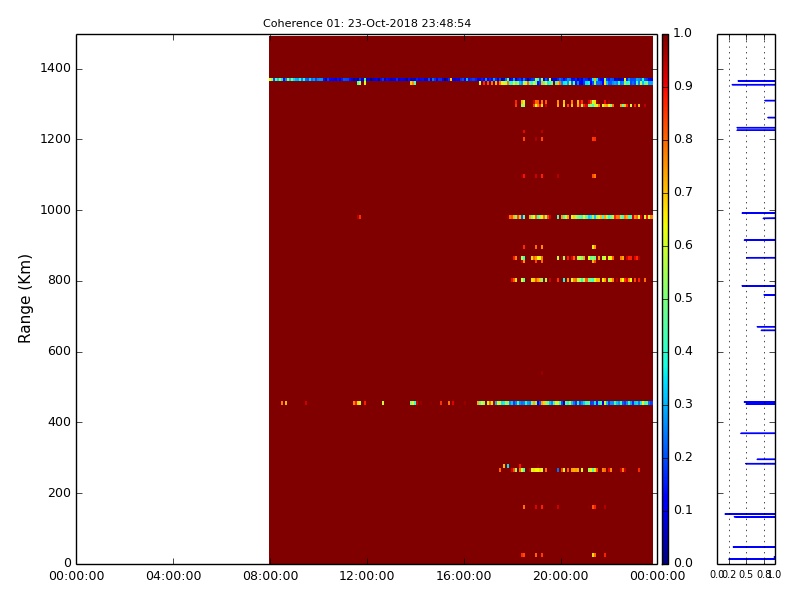Click the 200 range tick label
Screen dimensions: 800x600
coord(59,493)
